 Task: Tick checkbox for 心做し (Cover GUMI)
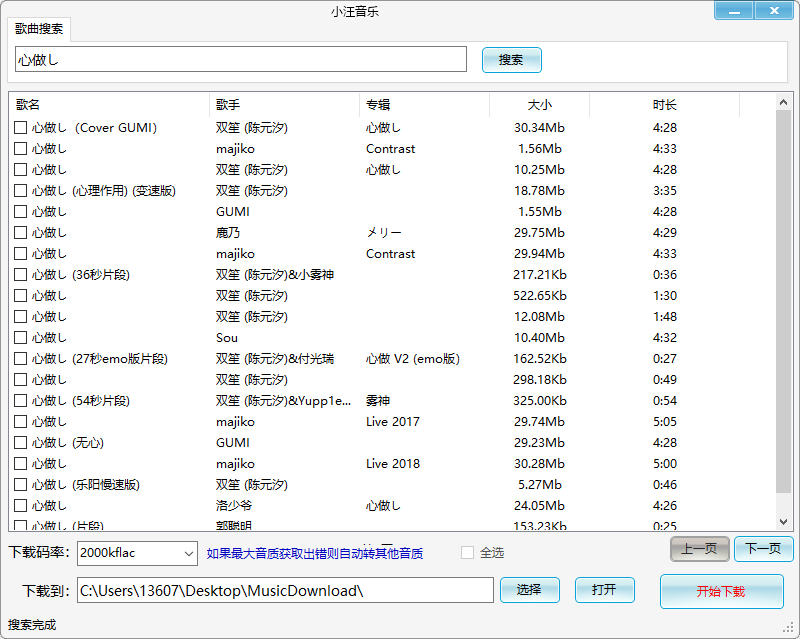pos(20,128)
